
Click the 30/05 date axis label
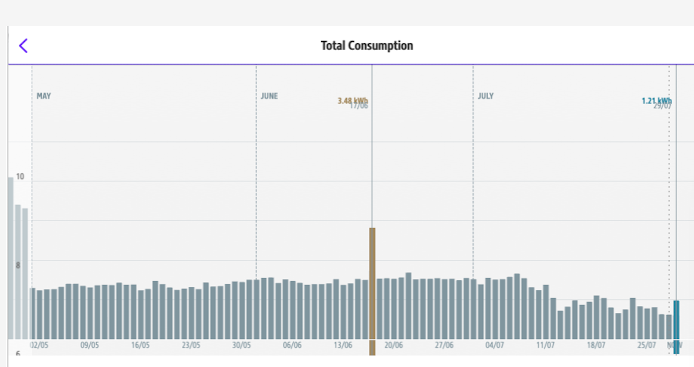pos(241,345)
